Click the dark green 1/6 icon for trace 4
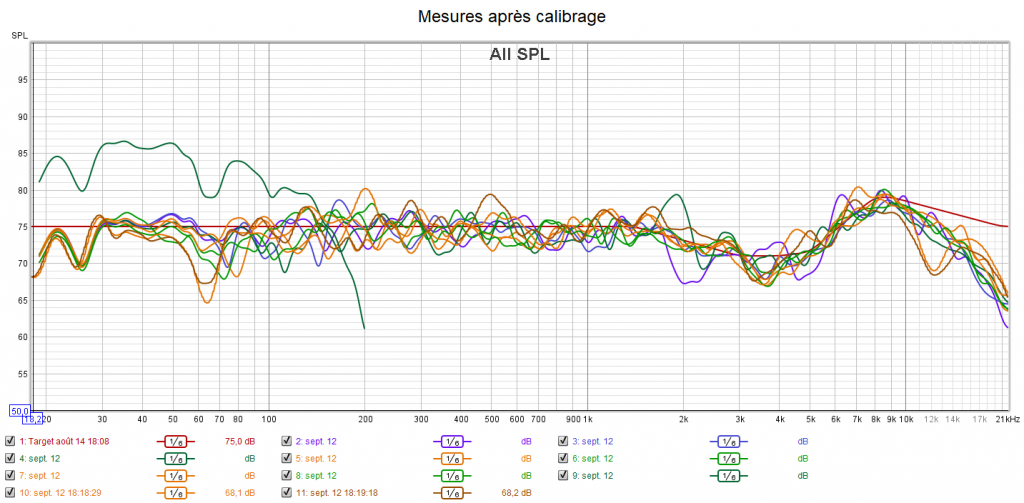The image size is (1024, 503). tap(175, 458)
